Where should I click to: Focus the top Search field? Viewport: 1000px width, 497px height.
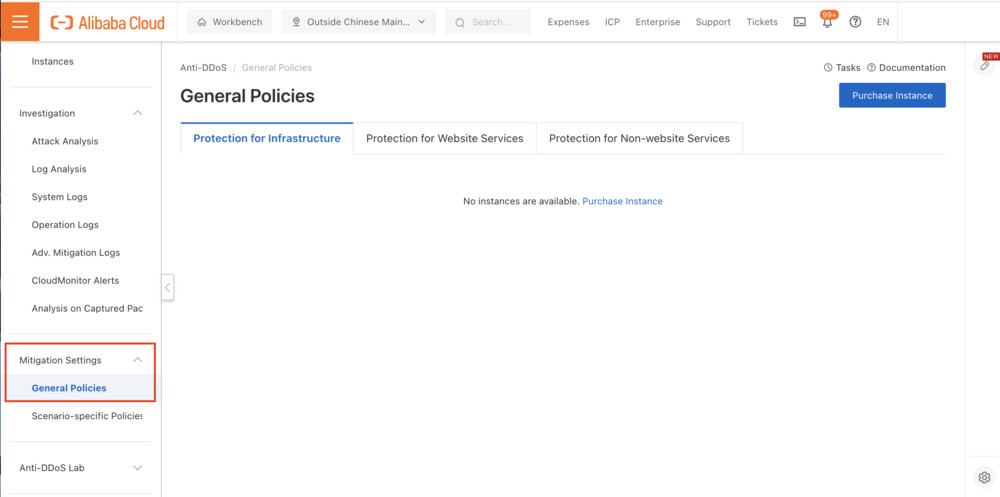pos(488,22)
